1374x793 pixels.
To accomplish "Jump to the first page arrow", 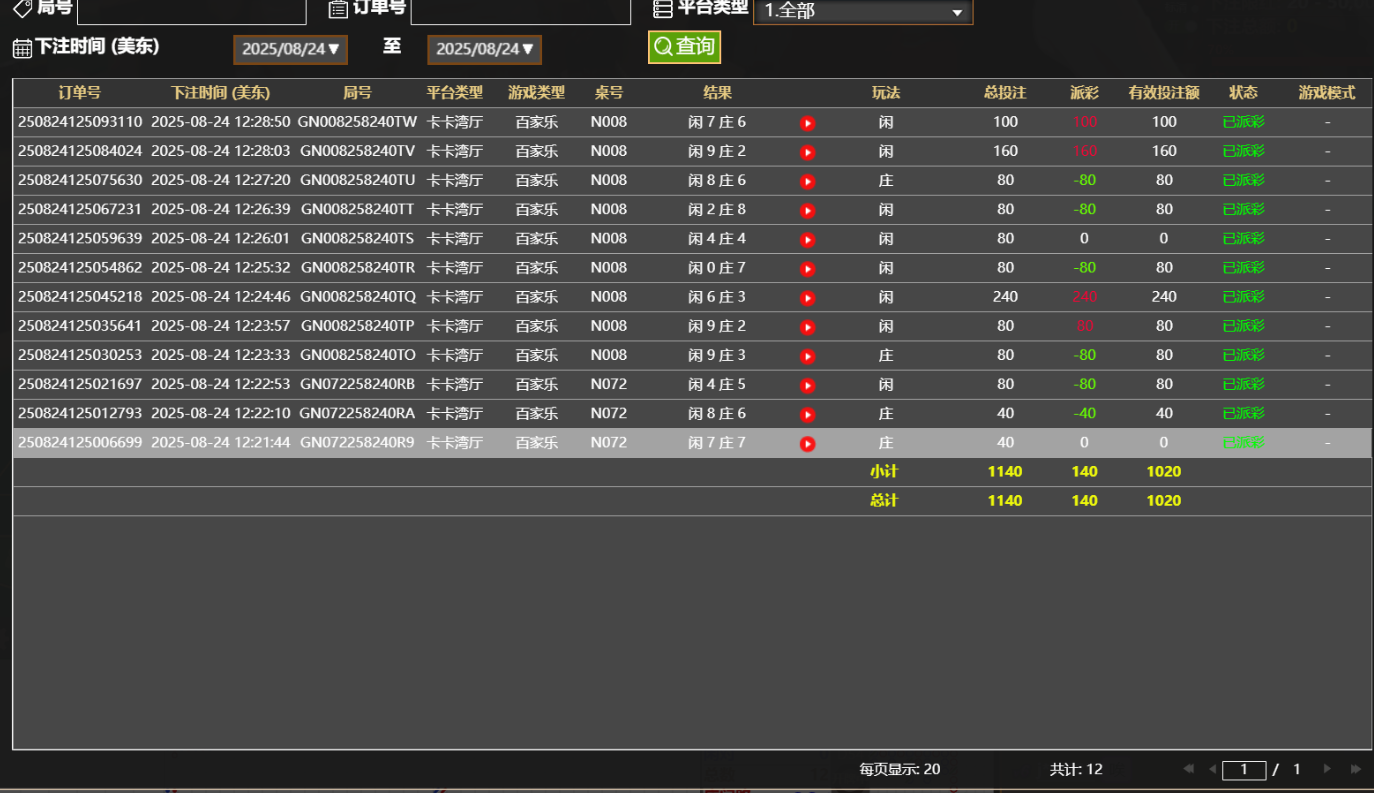I will click(x=1188, y=769).
